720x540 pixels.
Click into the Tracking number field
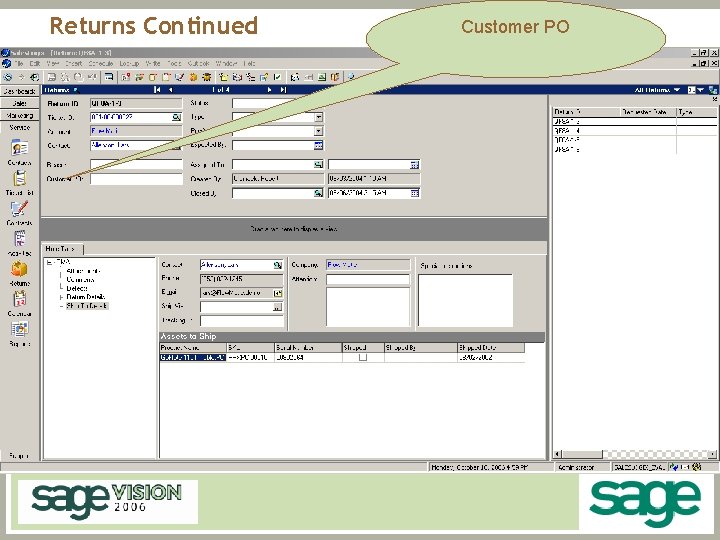[242, 321]
